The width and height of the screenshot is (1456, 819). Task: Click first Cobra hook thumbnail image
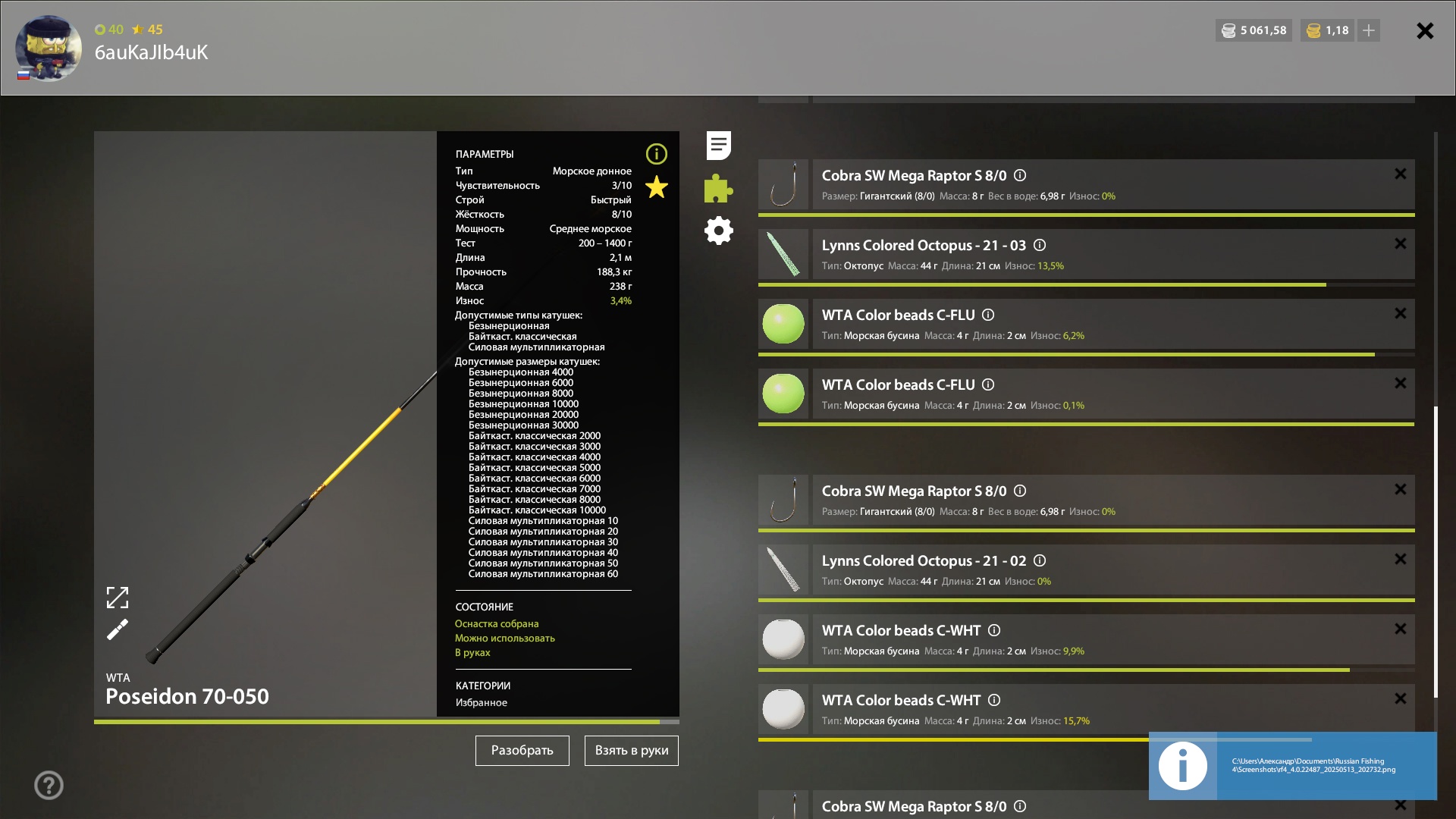[783, 184]
